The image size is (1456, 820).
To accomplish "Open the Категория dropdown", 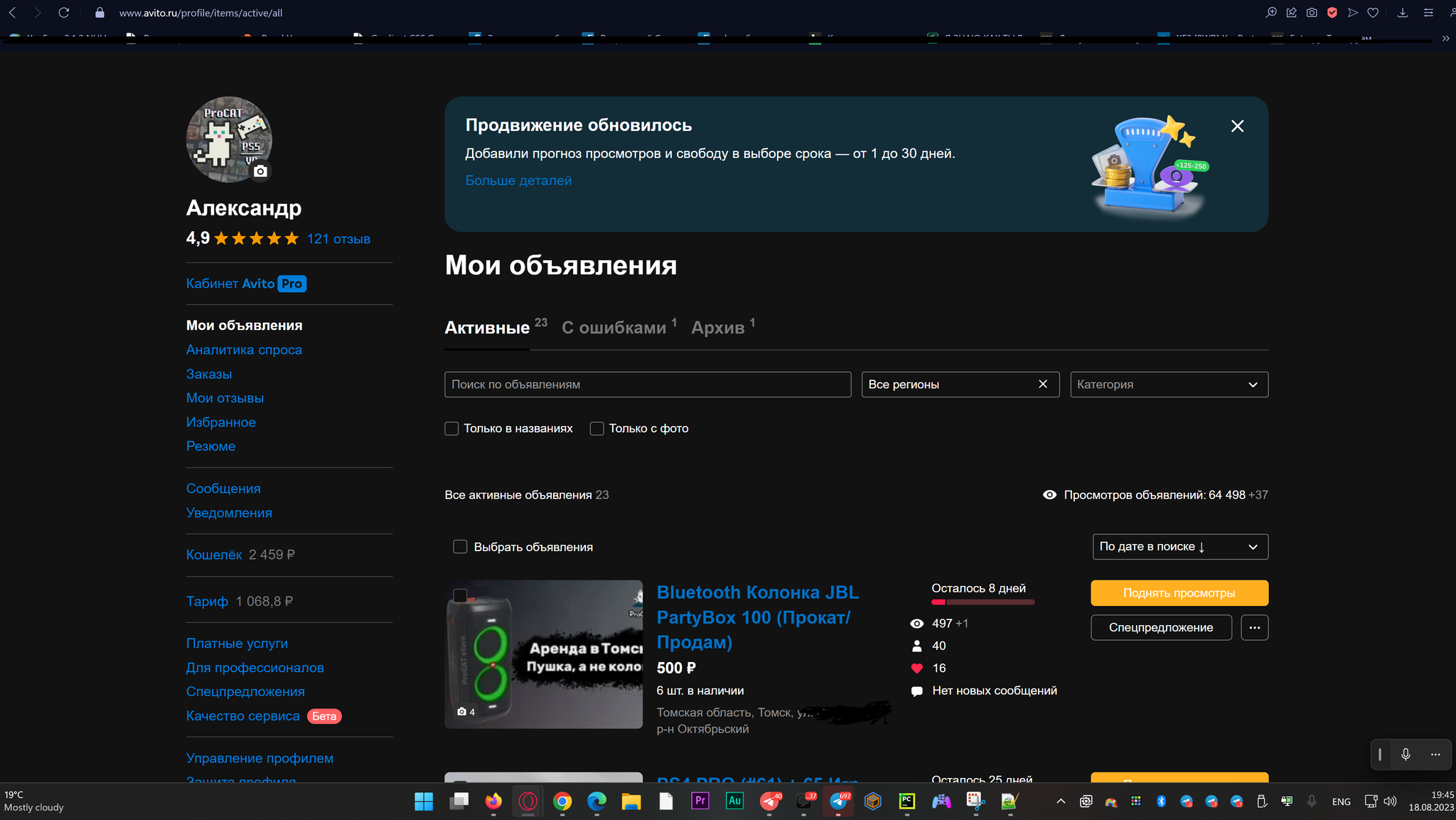I will click(x=1169, y=385).
